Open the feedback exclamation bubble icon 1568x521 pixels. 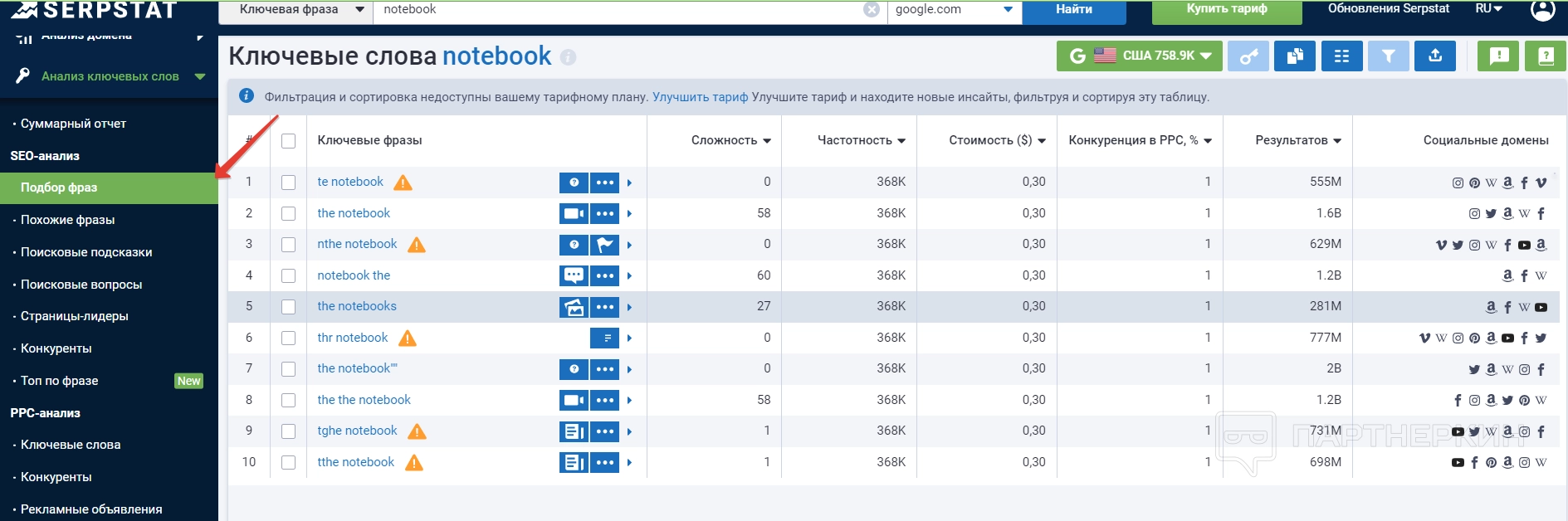[1498, 56]
